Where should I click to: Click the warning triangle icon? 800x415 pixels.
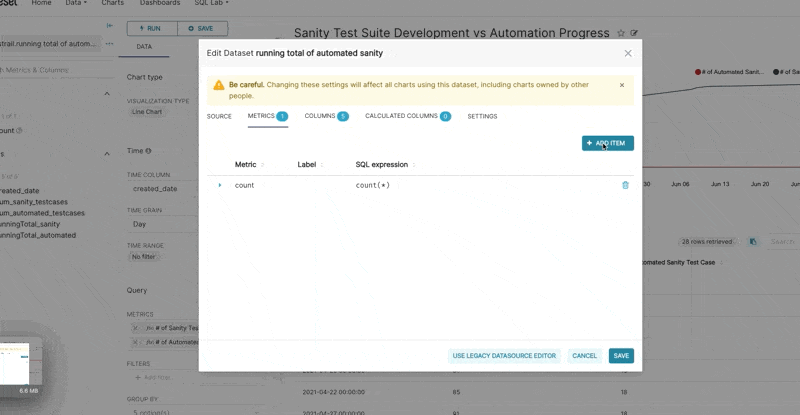[219, 85]
